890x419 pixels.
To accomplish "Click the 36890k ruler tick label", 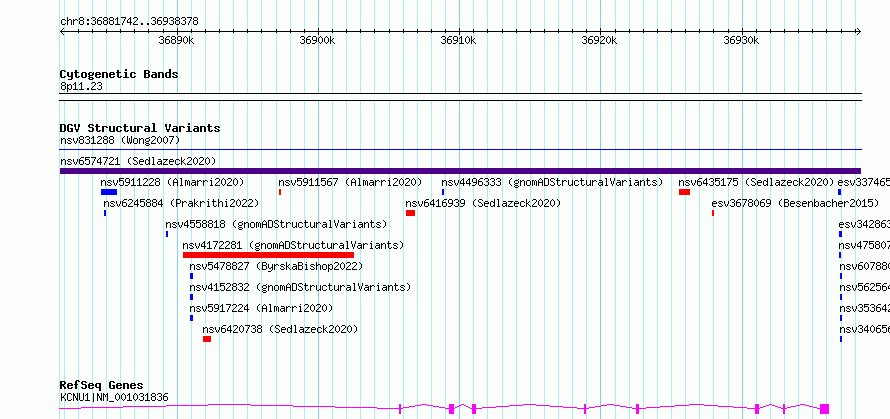I will click(x=177, y=40).
